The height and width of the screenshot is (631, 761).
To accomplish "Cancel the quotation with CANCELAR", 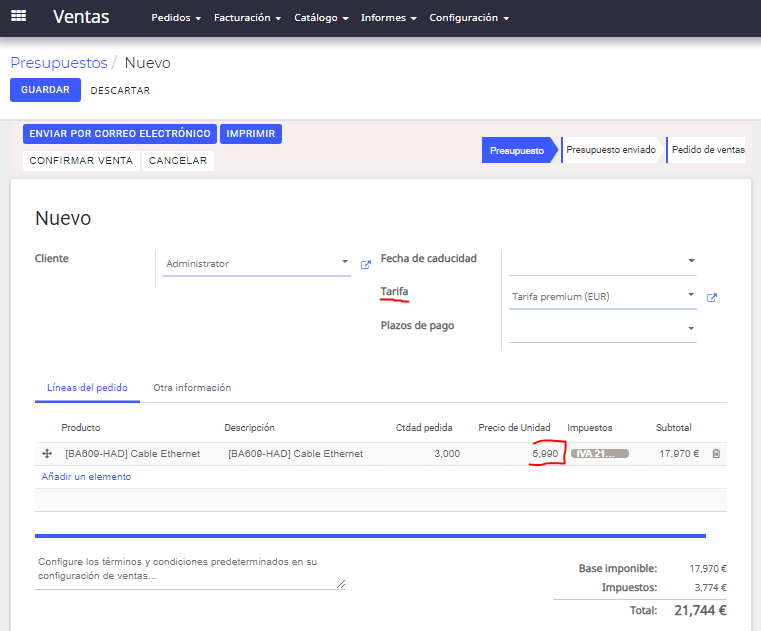I will [178, 161].
